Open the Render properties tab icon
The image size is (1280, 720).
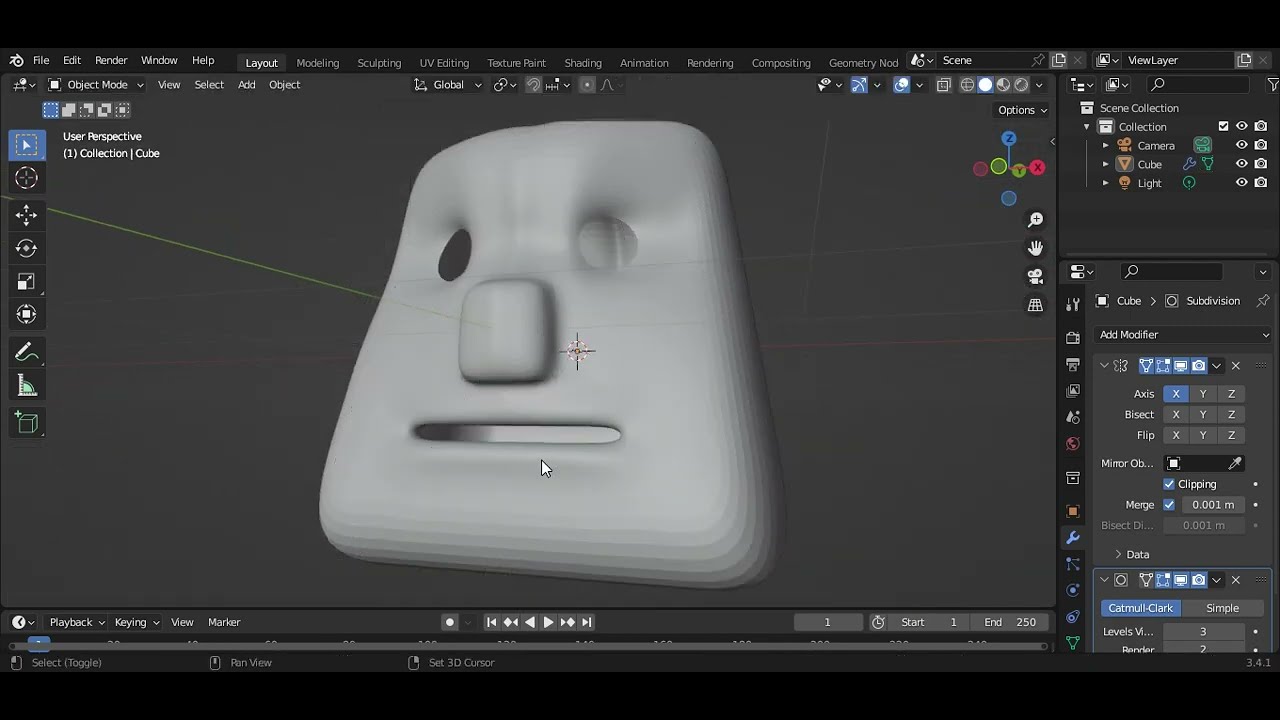point(1073,338)
